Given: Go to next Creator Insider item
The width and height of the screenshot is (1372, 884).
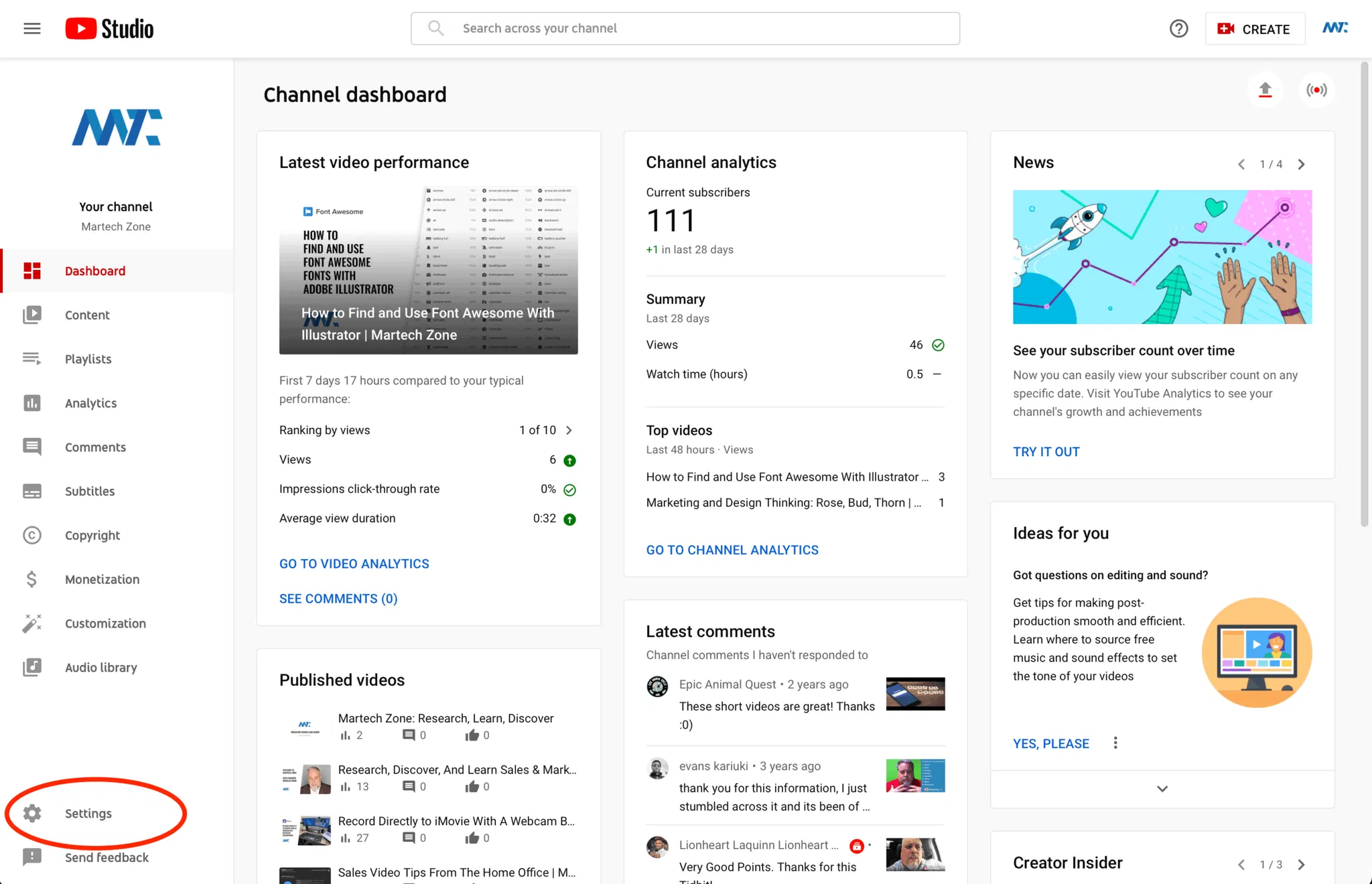Looking at the screenshot, I should 1301,865.
